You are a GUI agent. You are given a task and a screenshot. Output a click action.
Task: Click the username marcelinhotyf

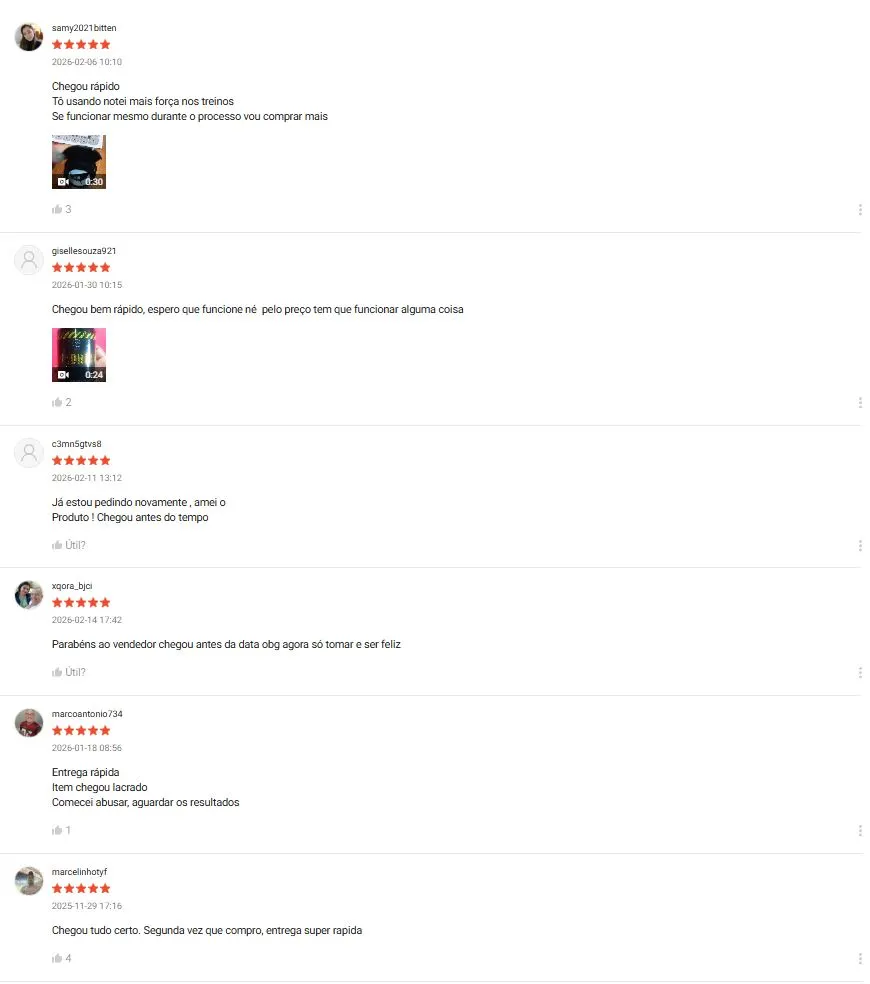[79, 872]
